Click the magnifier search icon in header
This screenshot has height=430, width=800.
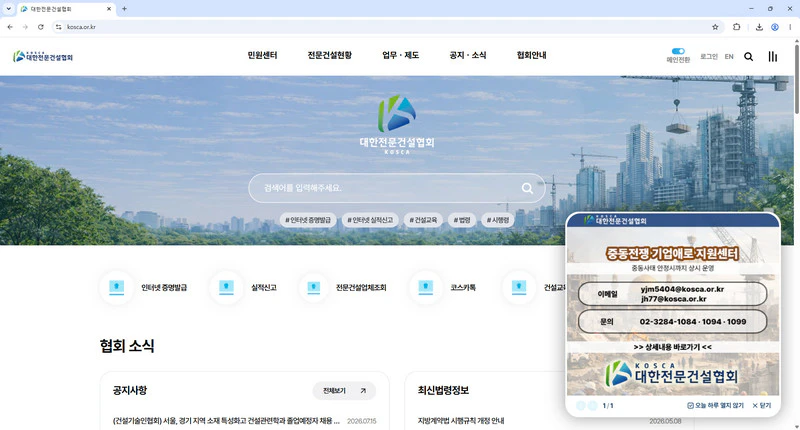[748, 57]
